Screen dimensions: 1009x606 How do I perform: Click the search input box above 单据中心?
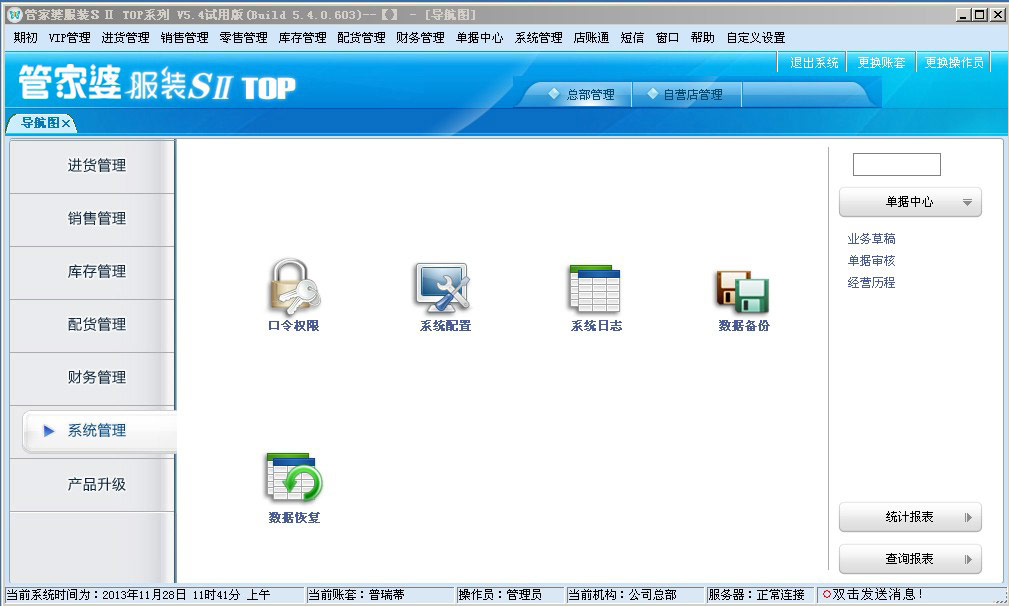pyautogui.click(x=896, y=165)
